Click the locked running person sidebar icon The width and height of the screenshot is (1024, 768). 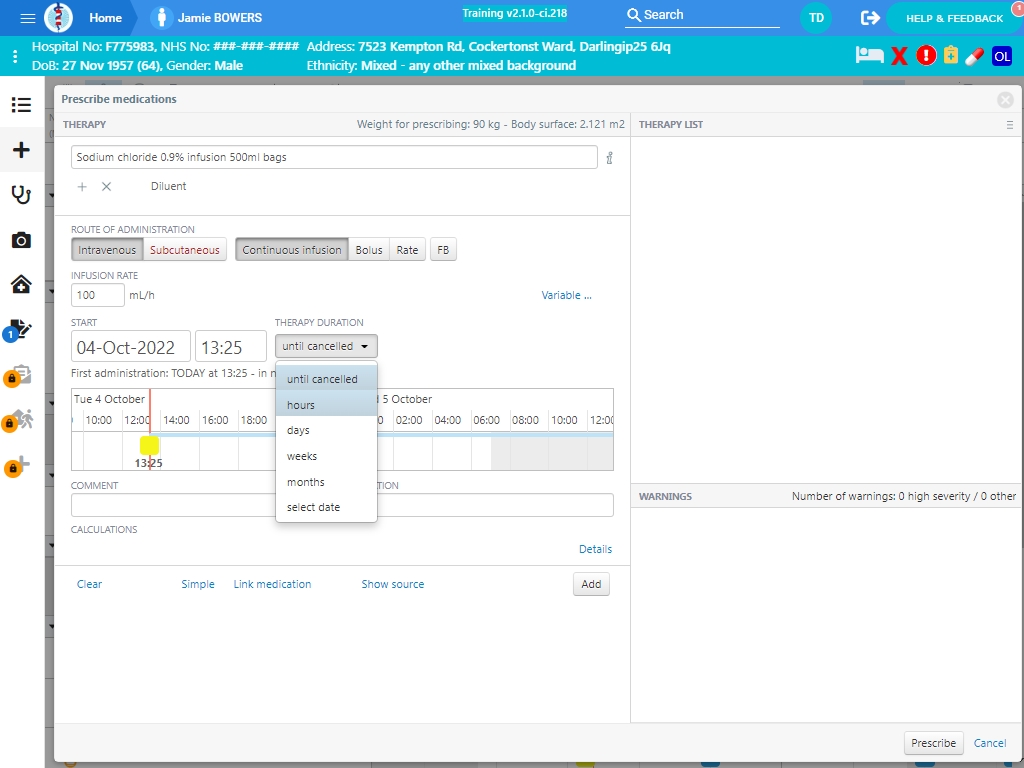pyautogui.click(x=18, y=420)
